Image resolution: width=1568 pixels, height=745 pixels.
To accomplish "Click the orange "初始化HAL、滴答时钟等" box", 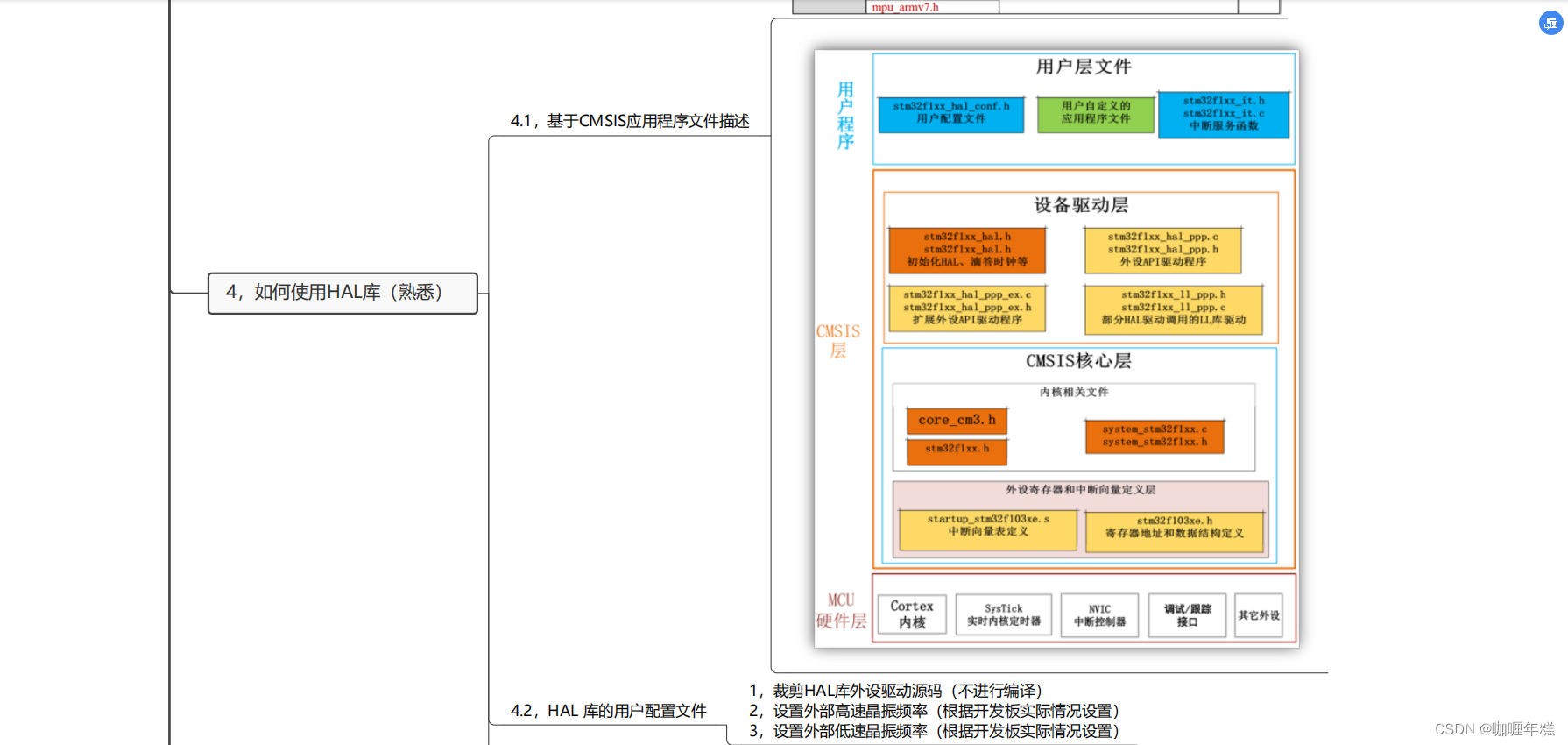I will pyautogui.click(x=967, y=250).
